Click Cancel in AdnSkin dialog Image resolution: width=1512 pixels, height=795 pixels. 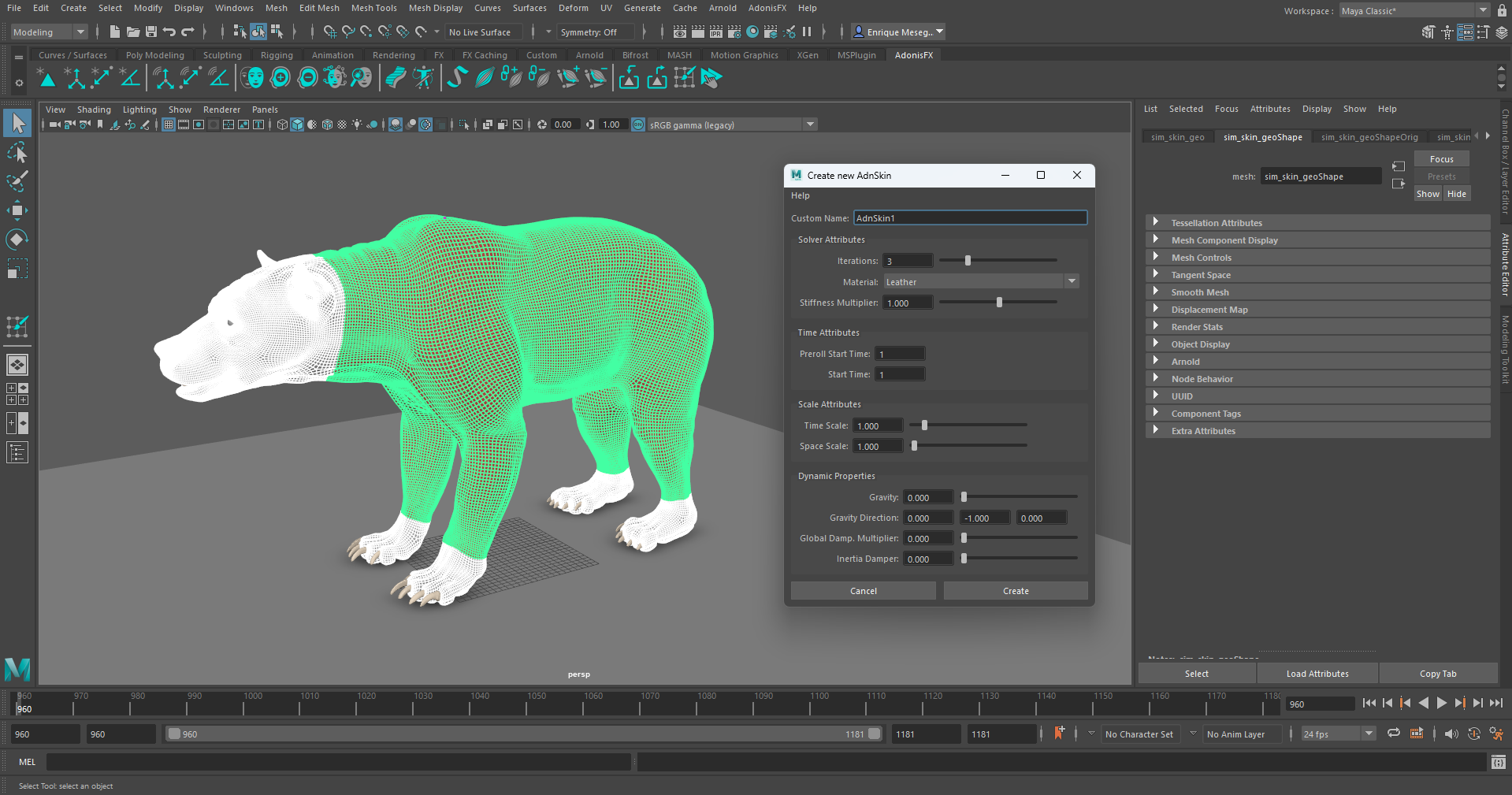(x=864, y=591)
